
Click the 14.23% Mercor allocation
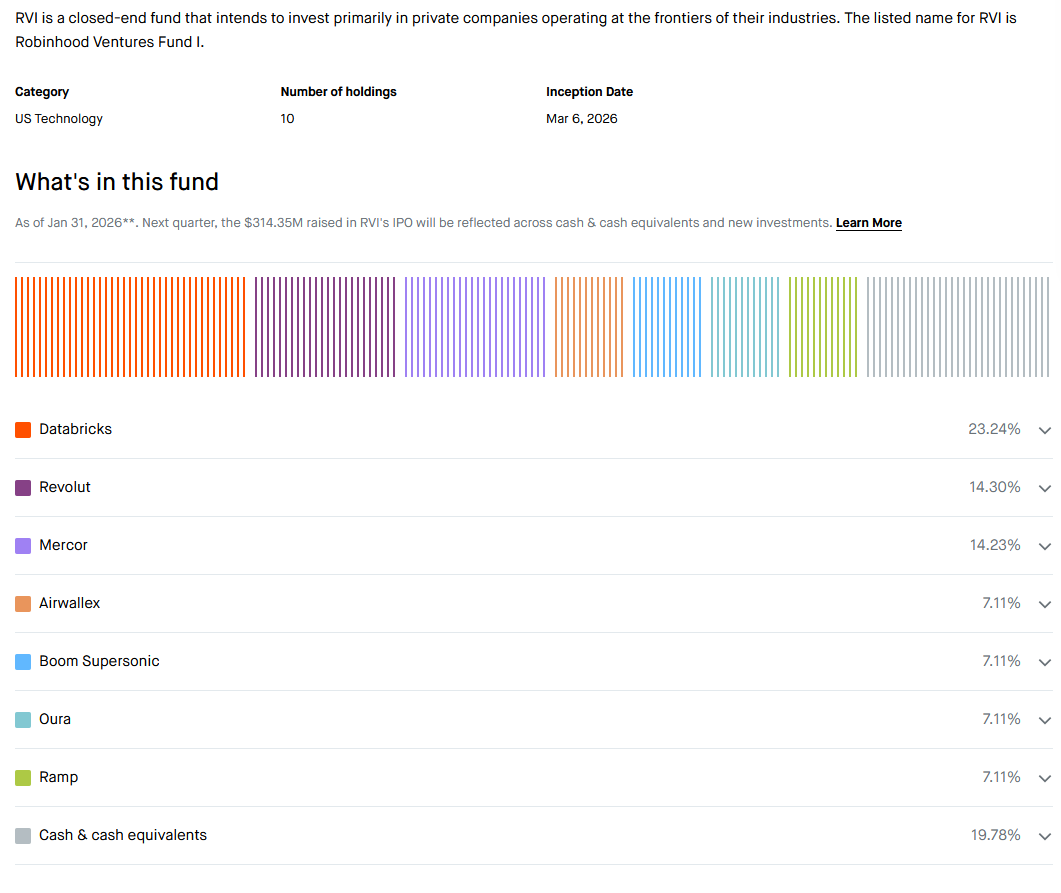(x=995, y=545)
